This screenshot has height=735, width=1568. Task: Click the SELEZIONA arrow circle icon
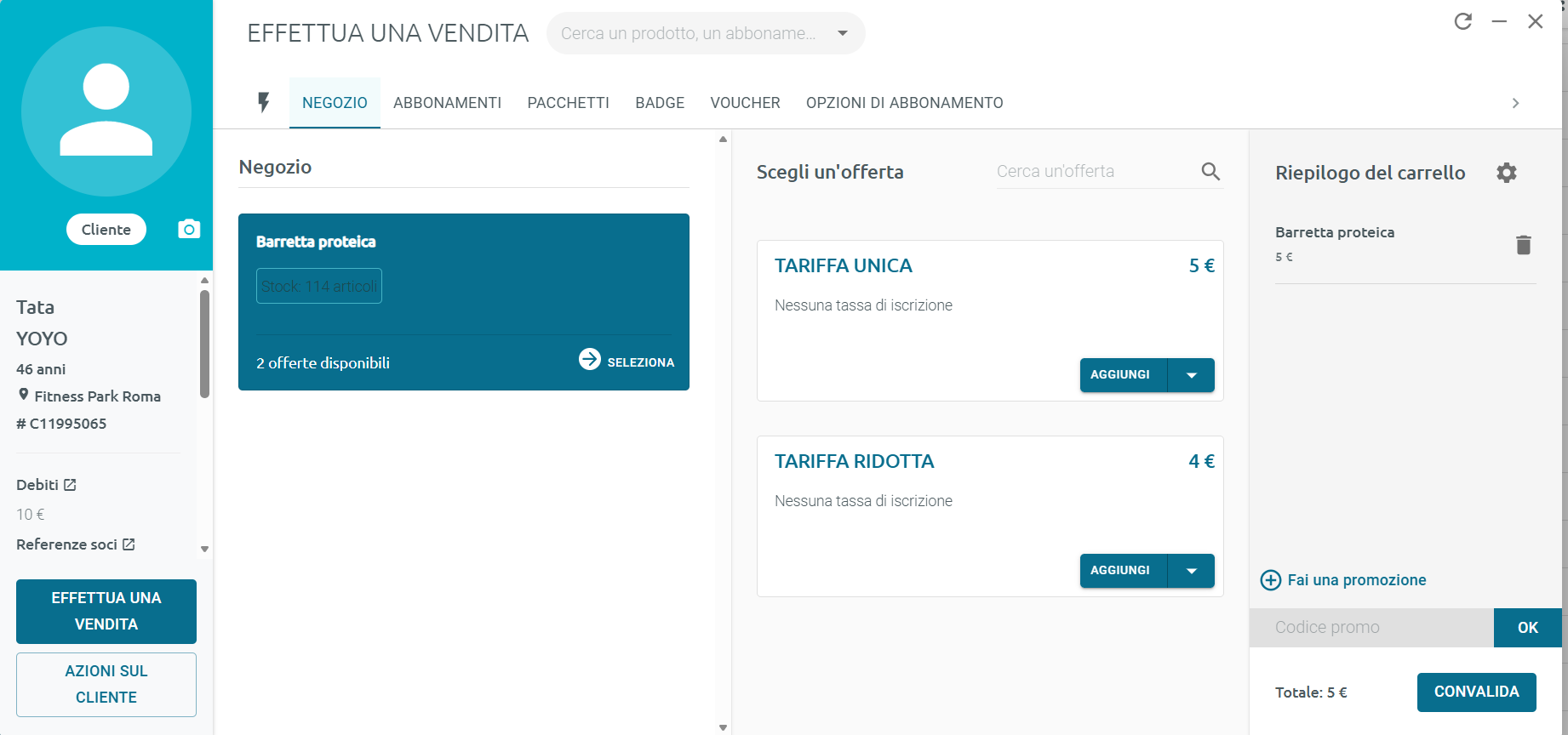(x=590, y=359)
